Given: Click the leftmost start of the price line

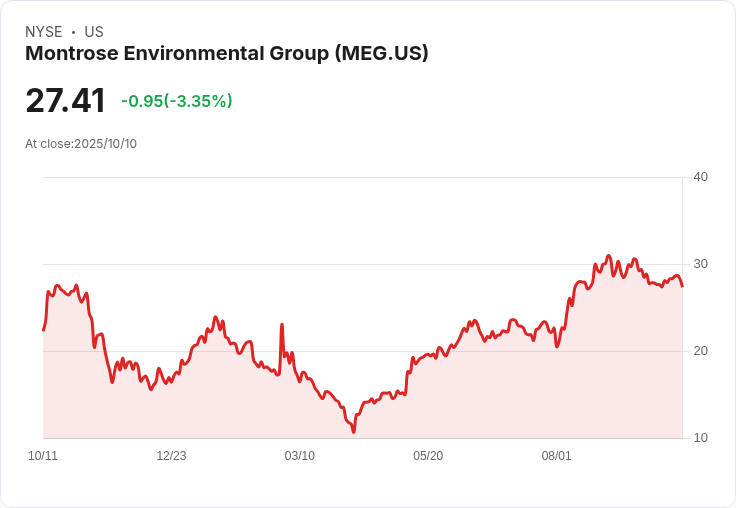Looking at the screenshot, I should coord(43,330).
